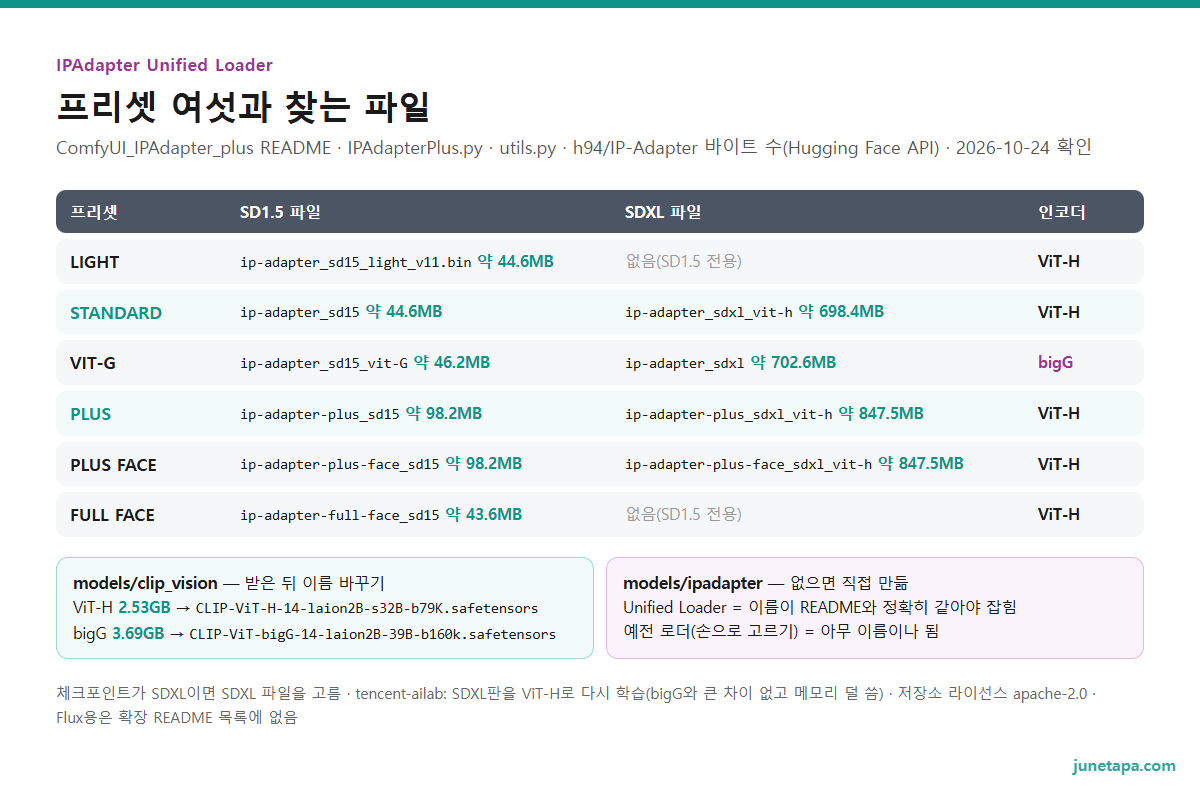Click the footnote beginning '체크포인트가 SDXL이면'

pyautogui.click(x=576, y=694)
